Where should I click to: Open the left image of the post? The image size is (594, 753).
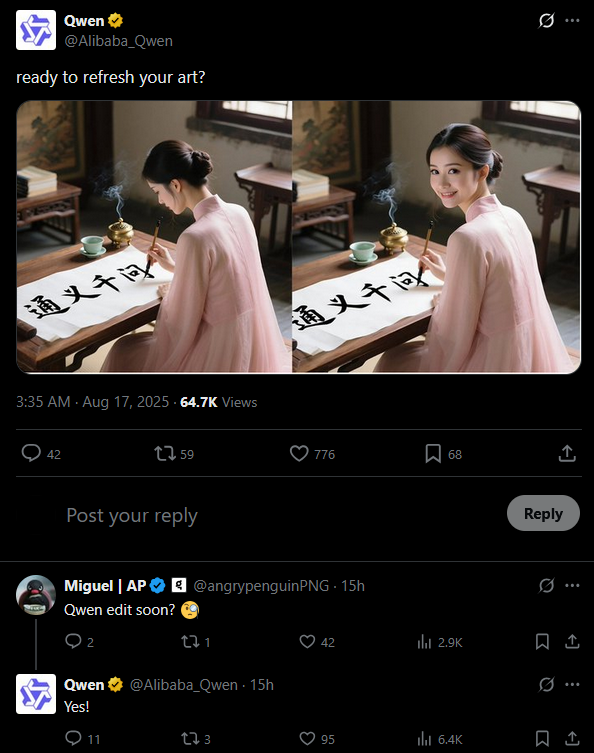[x=154, y=237]
